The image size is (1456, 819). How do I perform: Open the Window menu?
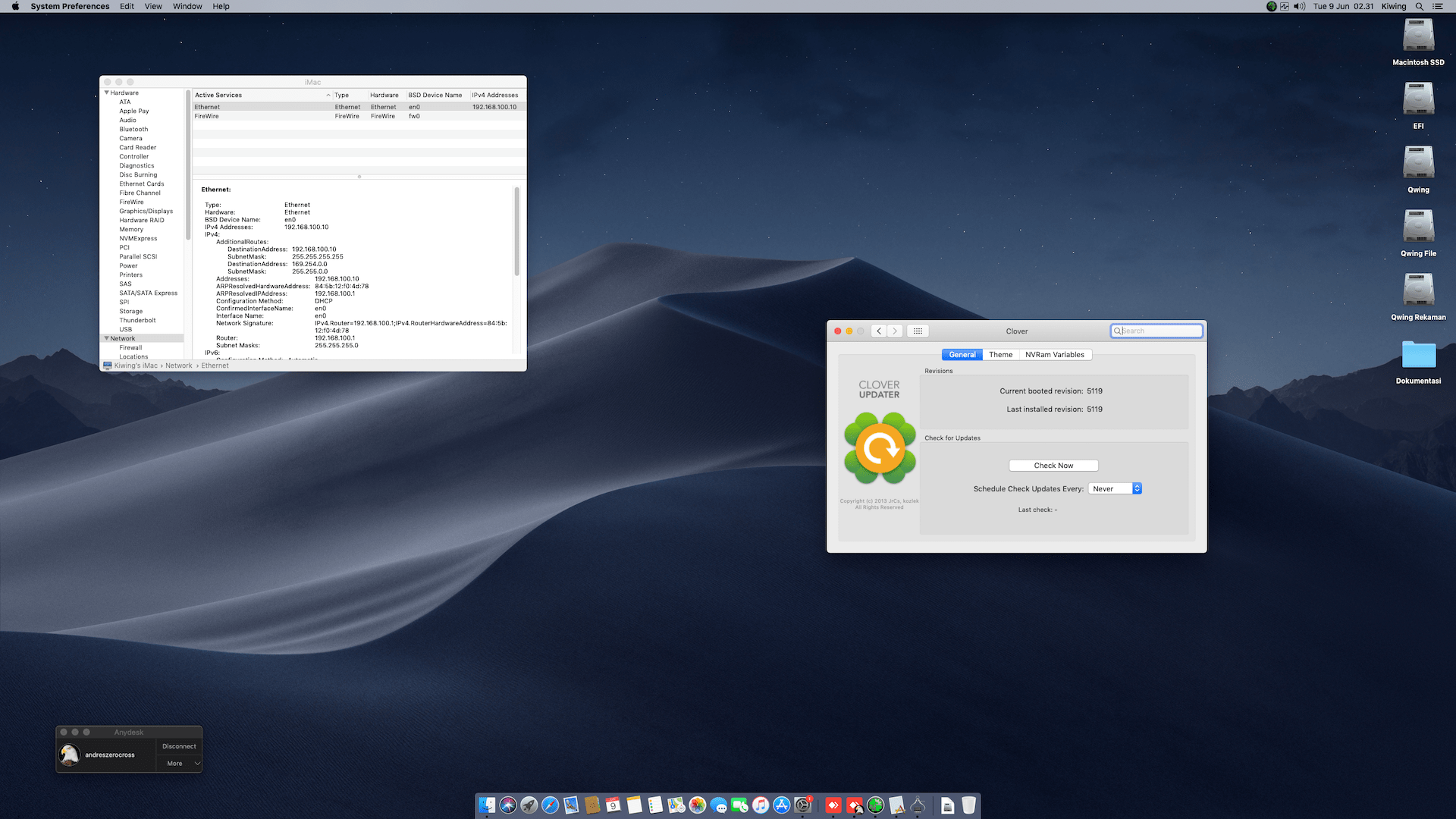click(x=187, y=6)
